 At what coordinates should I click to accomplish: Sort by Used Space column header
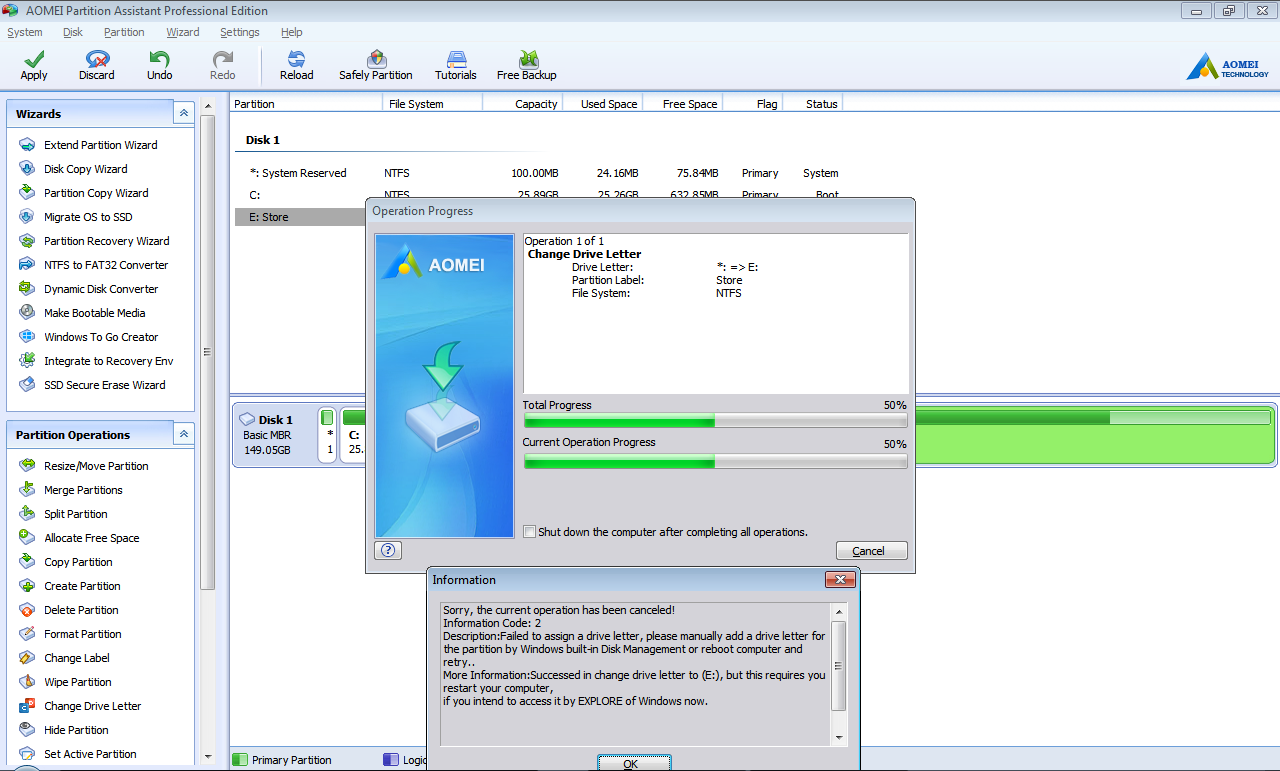pos(601,103)
